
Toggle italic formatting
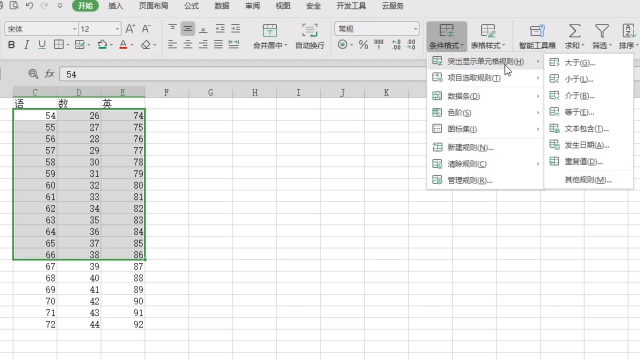pos(27,45)
